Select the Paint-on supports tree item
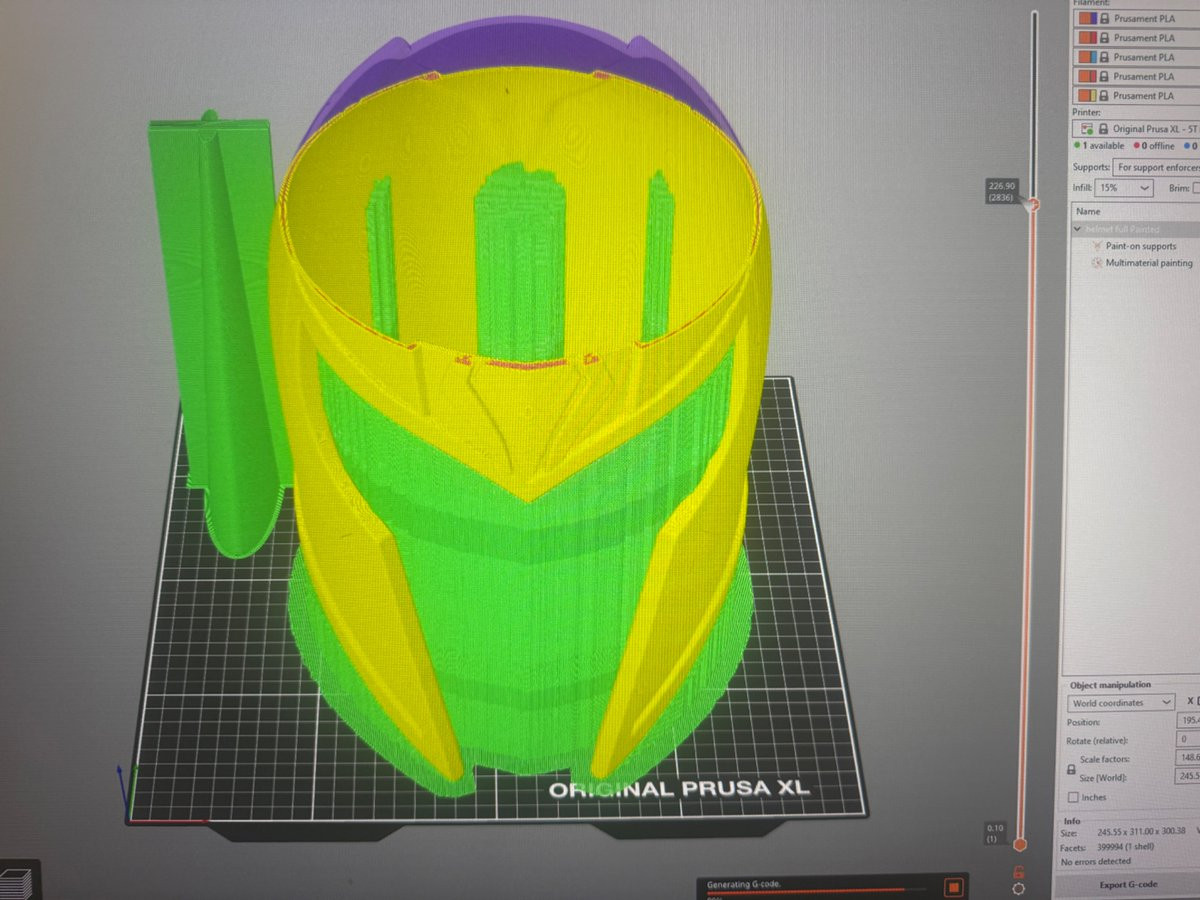1200x900 pixels. [x=1141, y=246]
